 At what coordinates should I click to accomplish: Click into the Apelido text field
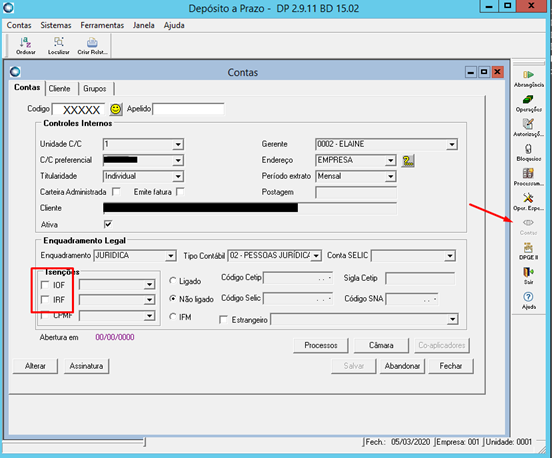tap(189, 109)
